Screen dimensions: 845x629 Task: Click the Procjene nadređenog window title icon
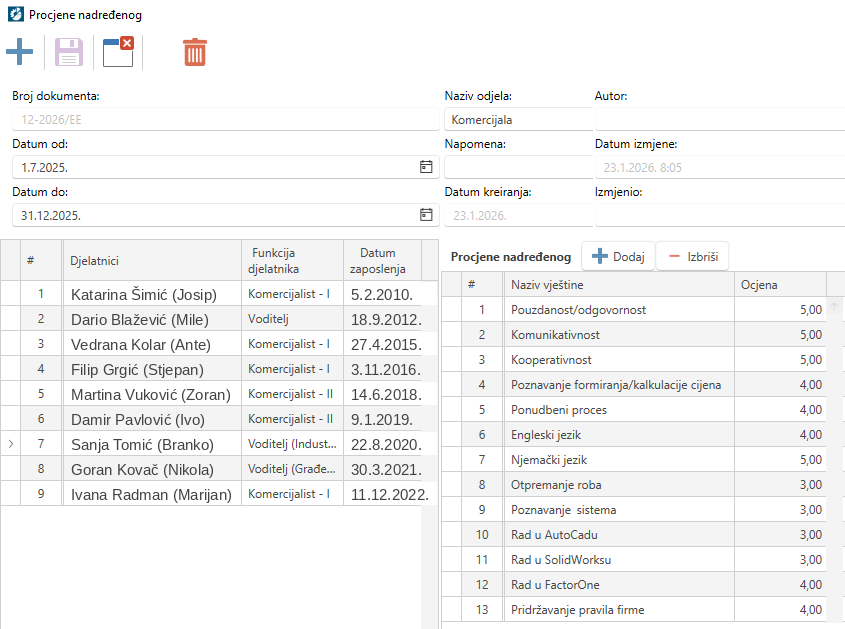click(16, 14)
